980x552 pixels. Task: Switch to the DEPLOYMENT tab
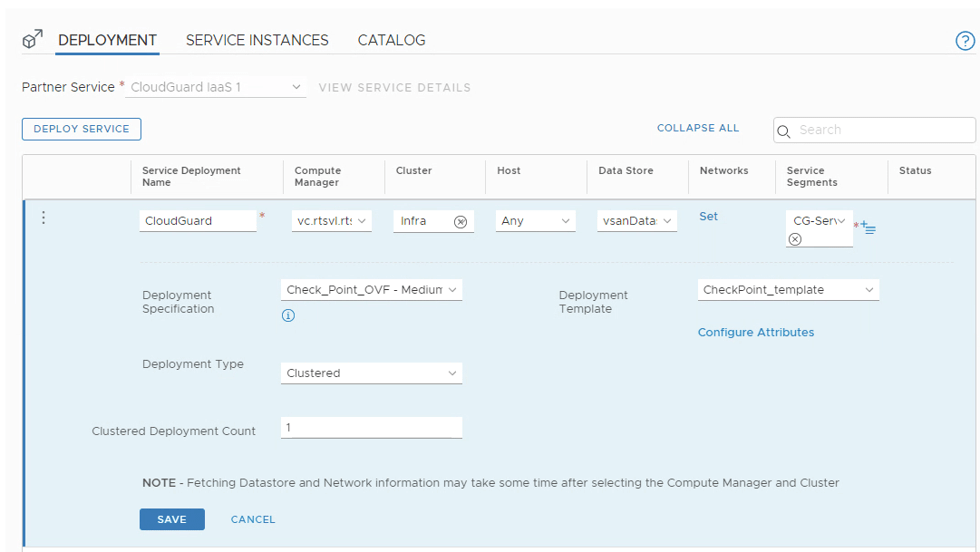coord(108,40)
